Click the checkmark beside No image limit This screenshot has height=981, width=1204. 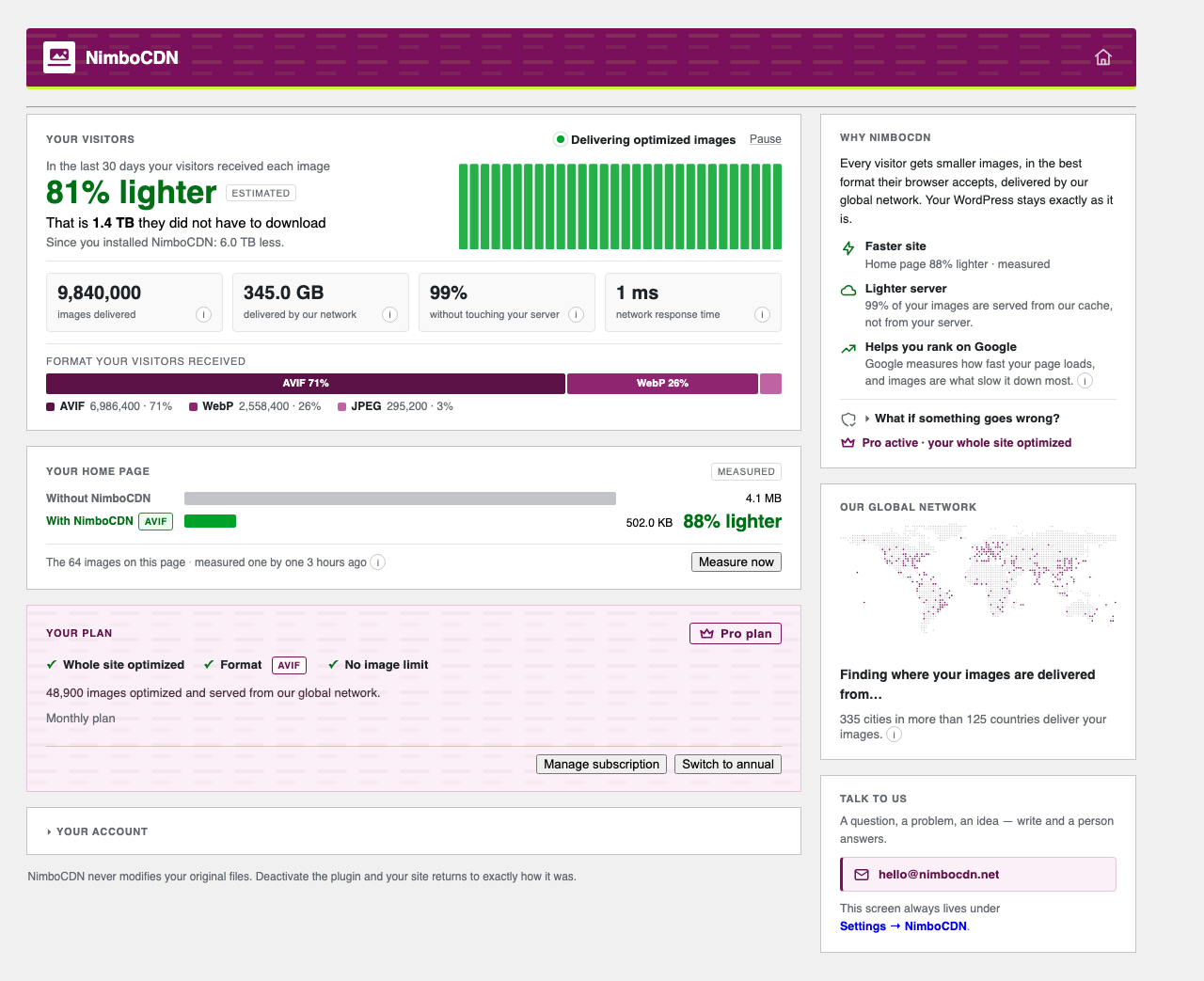pos(333,664)
